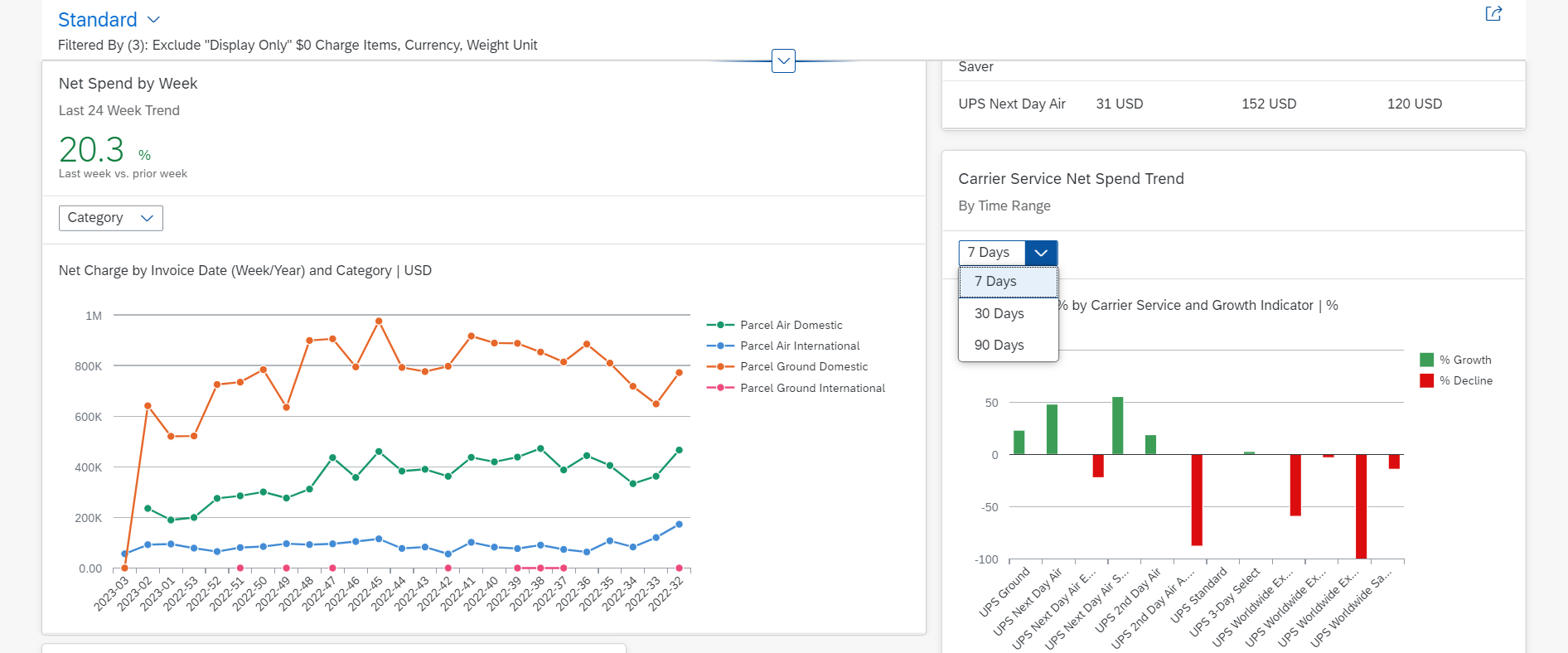The image size is (1568, 653).
Task: Click the red % Decline legend swatch
Action: tap(1426, 380)
